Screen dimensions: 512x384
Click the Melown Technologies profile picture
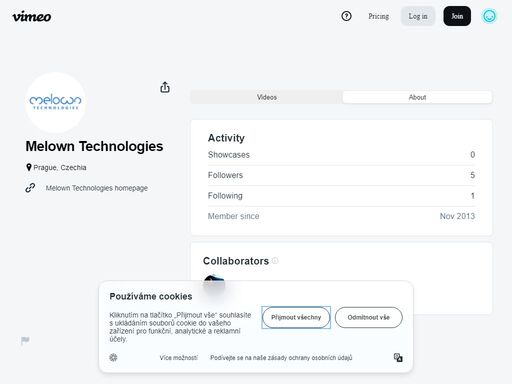tap(55, 102)
